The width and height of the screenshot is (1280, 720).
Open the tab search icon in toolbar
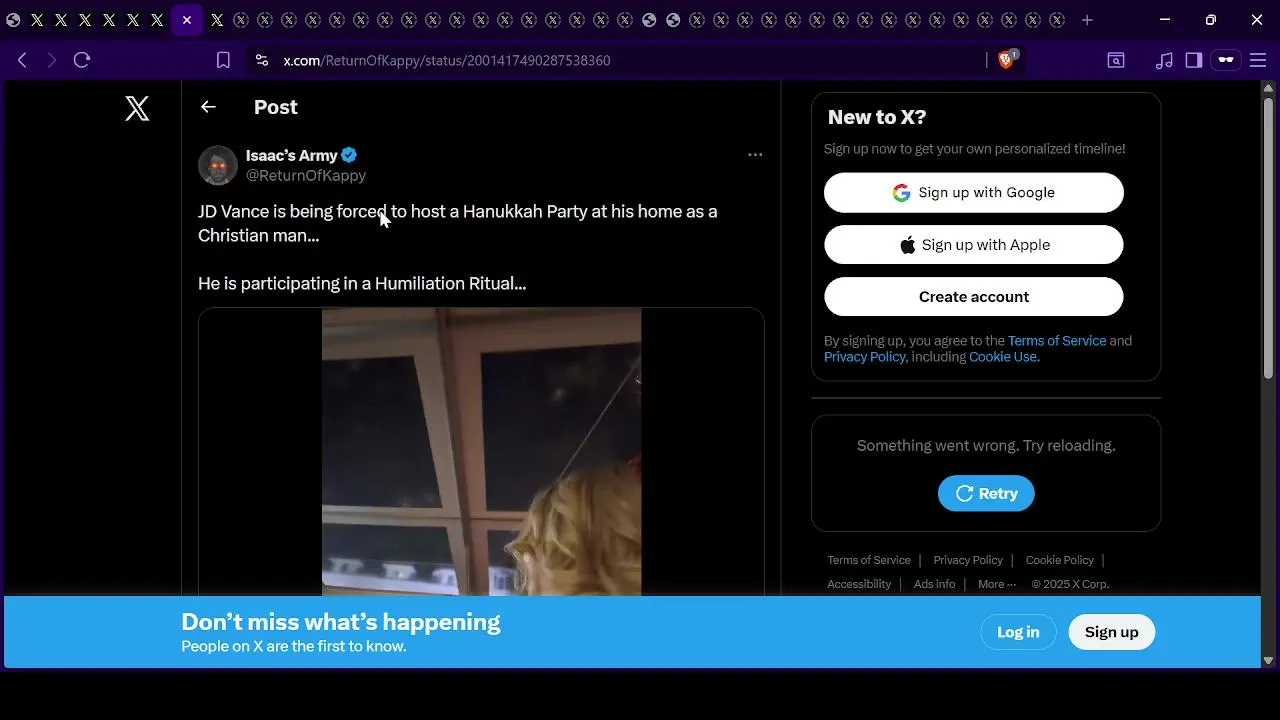point(1116,60)
